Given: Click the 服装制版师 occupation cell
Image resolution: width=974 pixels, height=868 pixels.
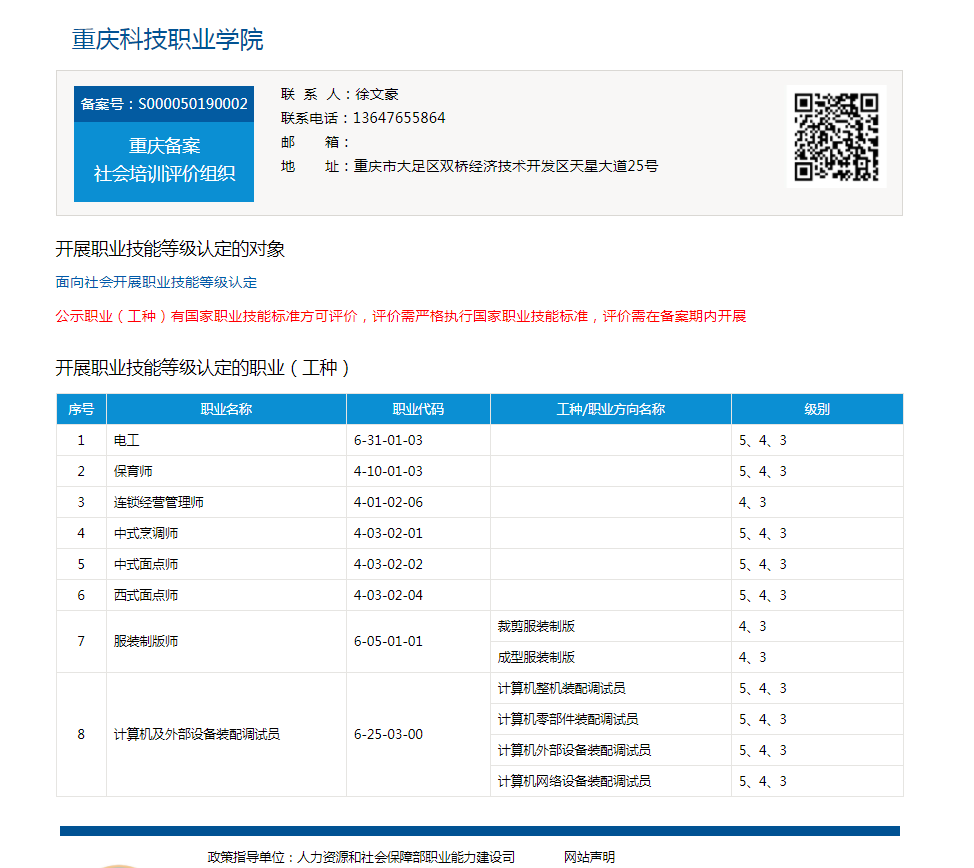Looking at the screenshot, I should click(226, 642).
